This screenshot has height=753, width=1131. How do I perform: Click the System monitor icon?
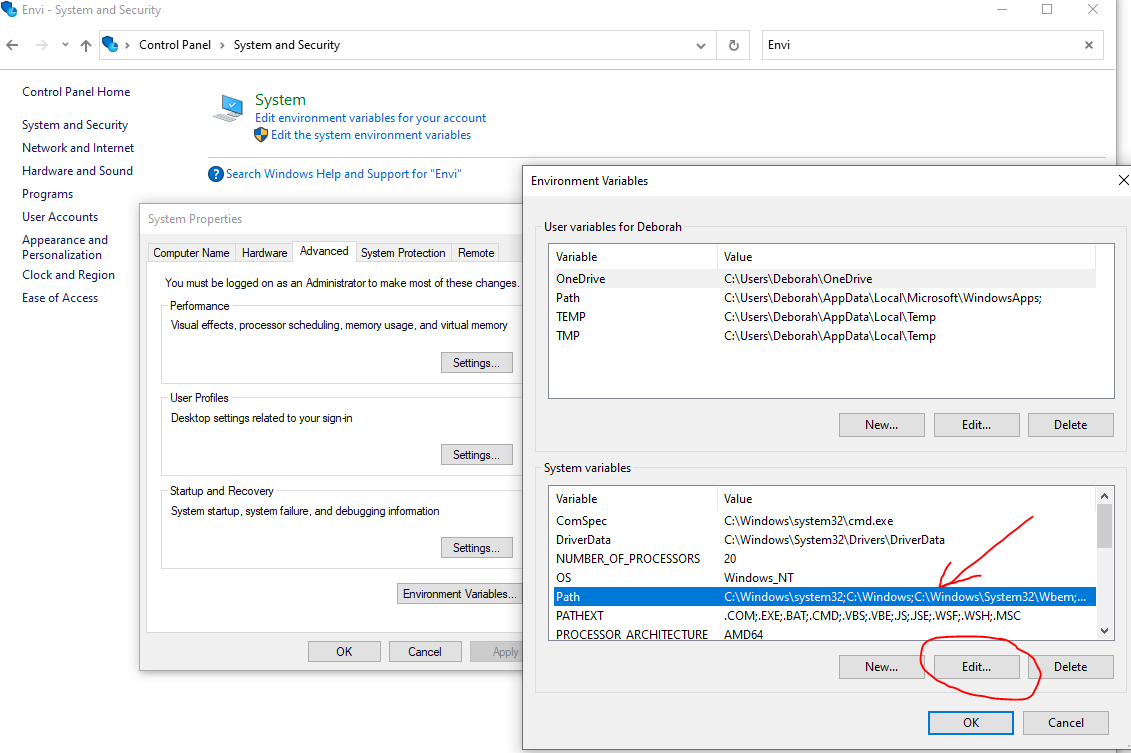(228, 107)
